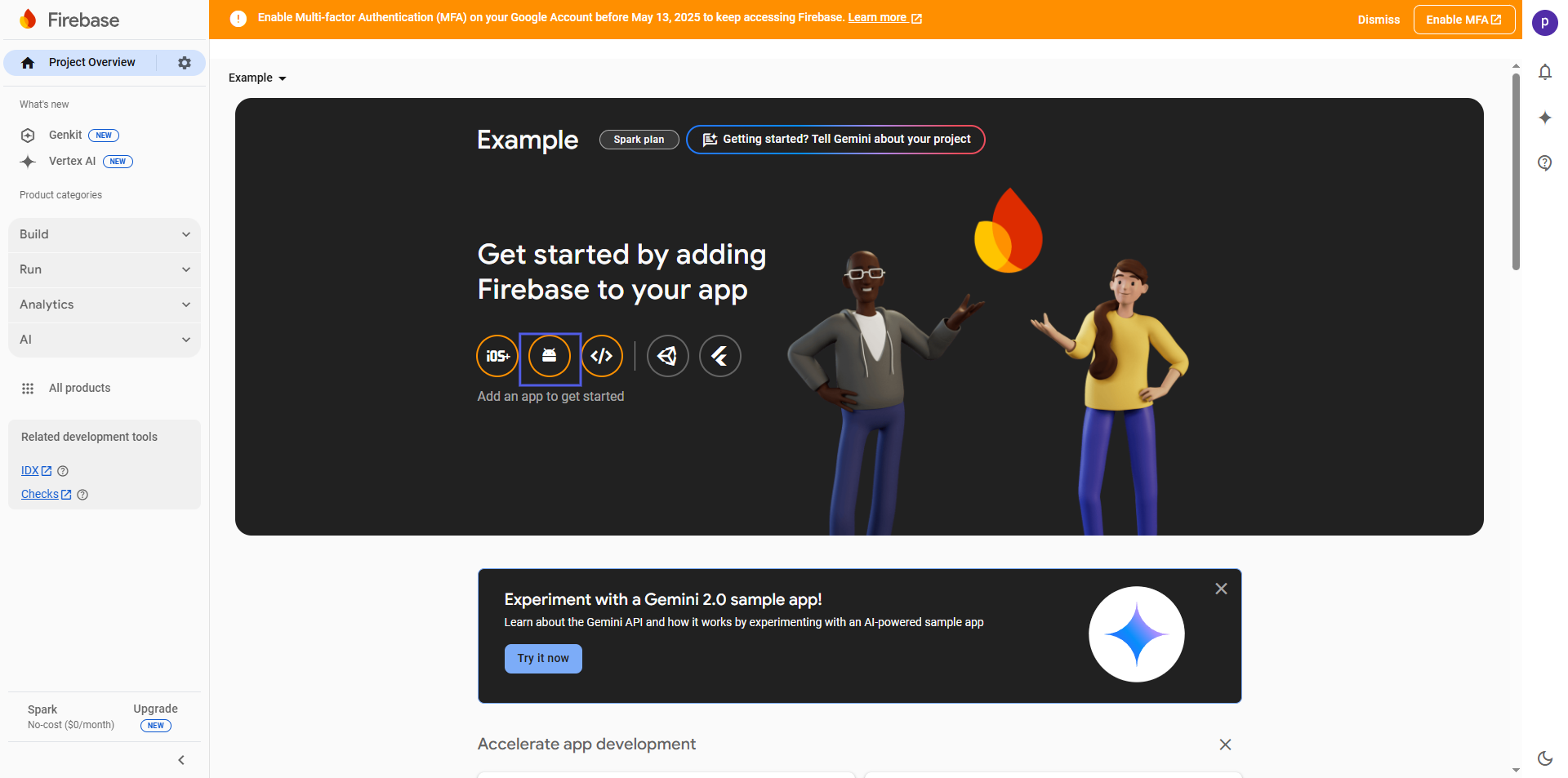Toggle dark mode with the moon icon
The width and height of the screenshot is (1568, 778).
[x=1544, y=758]
